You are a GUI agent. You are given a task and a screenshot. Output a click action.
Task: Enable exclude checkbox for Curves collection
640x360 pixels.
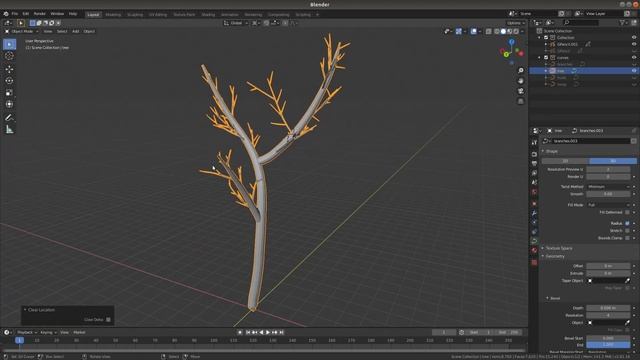coord(546,58)
